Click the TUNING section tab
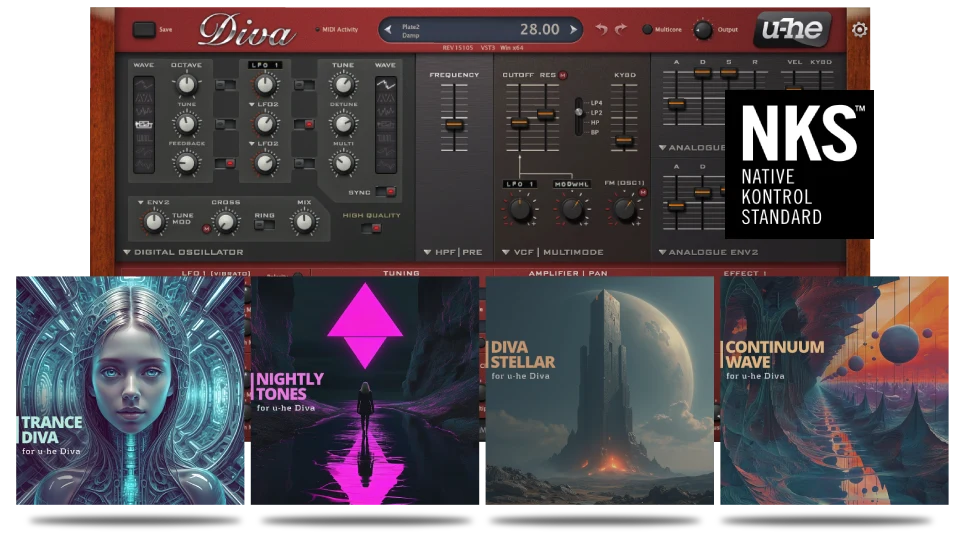Viewport: 960px width, 540px height. [401, 272]
